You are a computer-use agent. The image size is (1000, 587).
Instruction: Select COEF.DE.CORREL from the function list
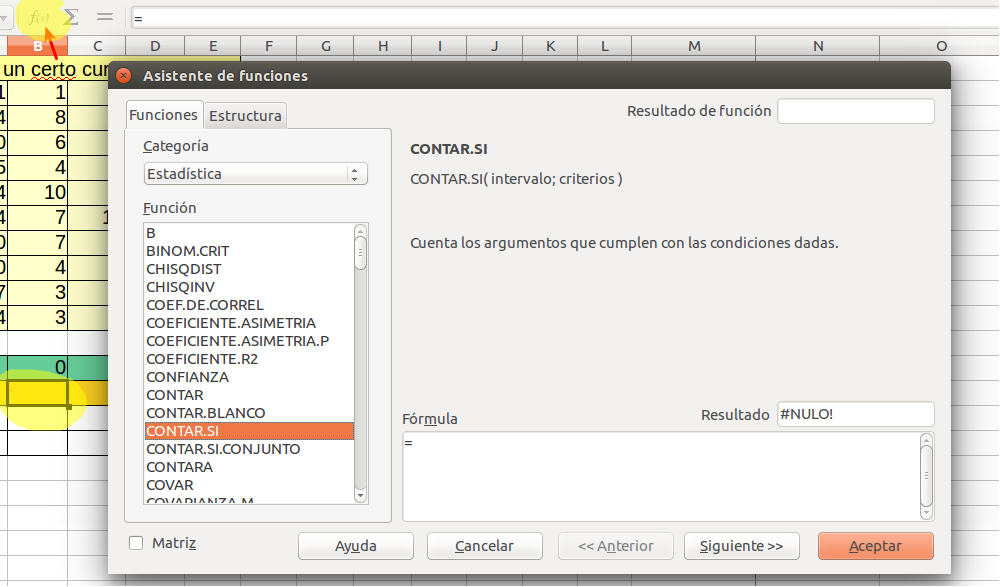205,305
